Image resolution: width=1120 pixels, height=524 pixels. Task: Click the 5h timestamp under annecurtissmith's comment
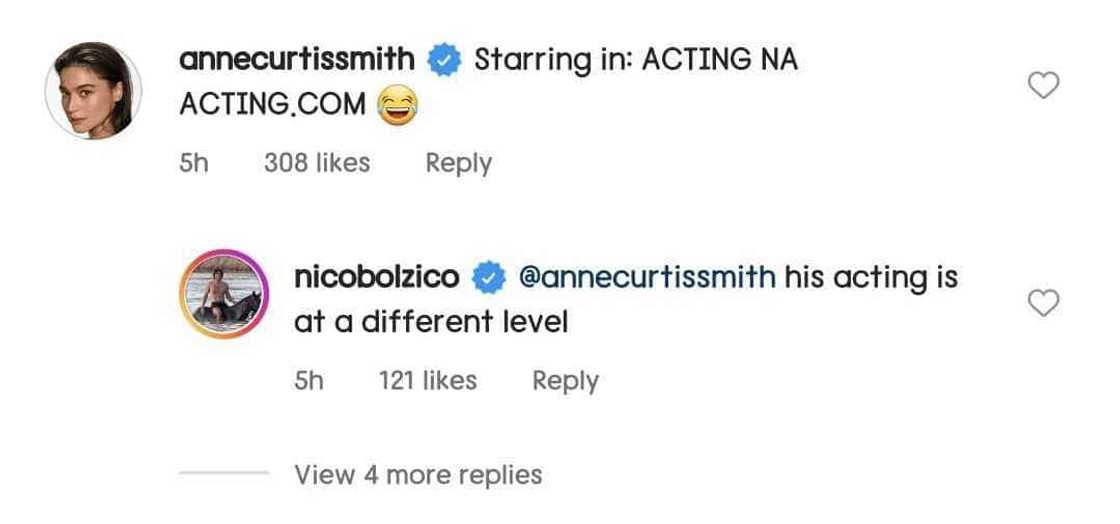[x=193, y=163]
